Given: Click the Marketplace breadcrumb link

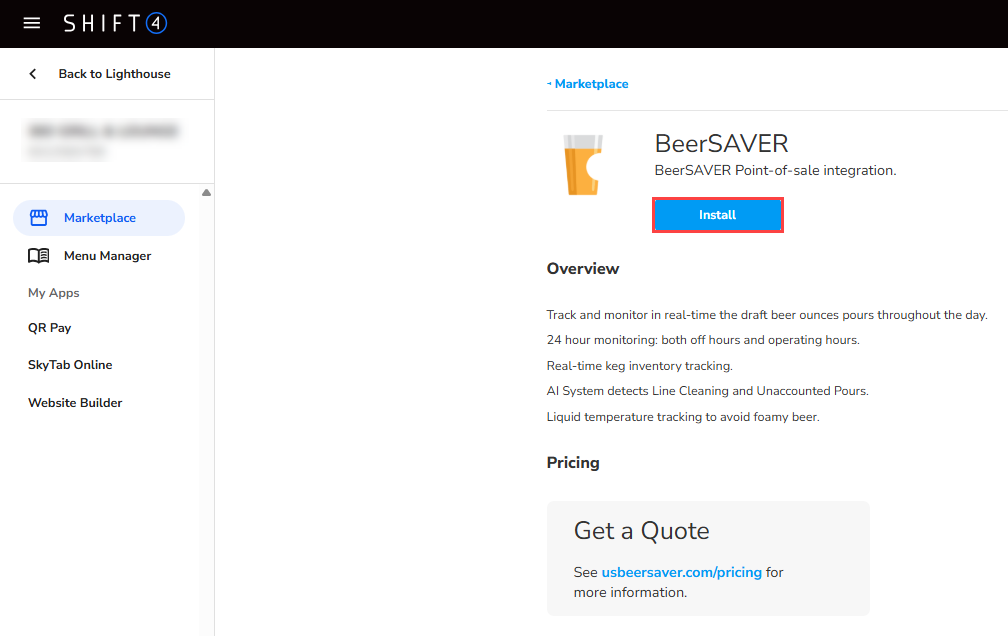Looking at the screenshot, I should tap(591, 84).
